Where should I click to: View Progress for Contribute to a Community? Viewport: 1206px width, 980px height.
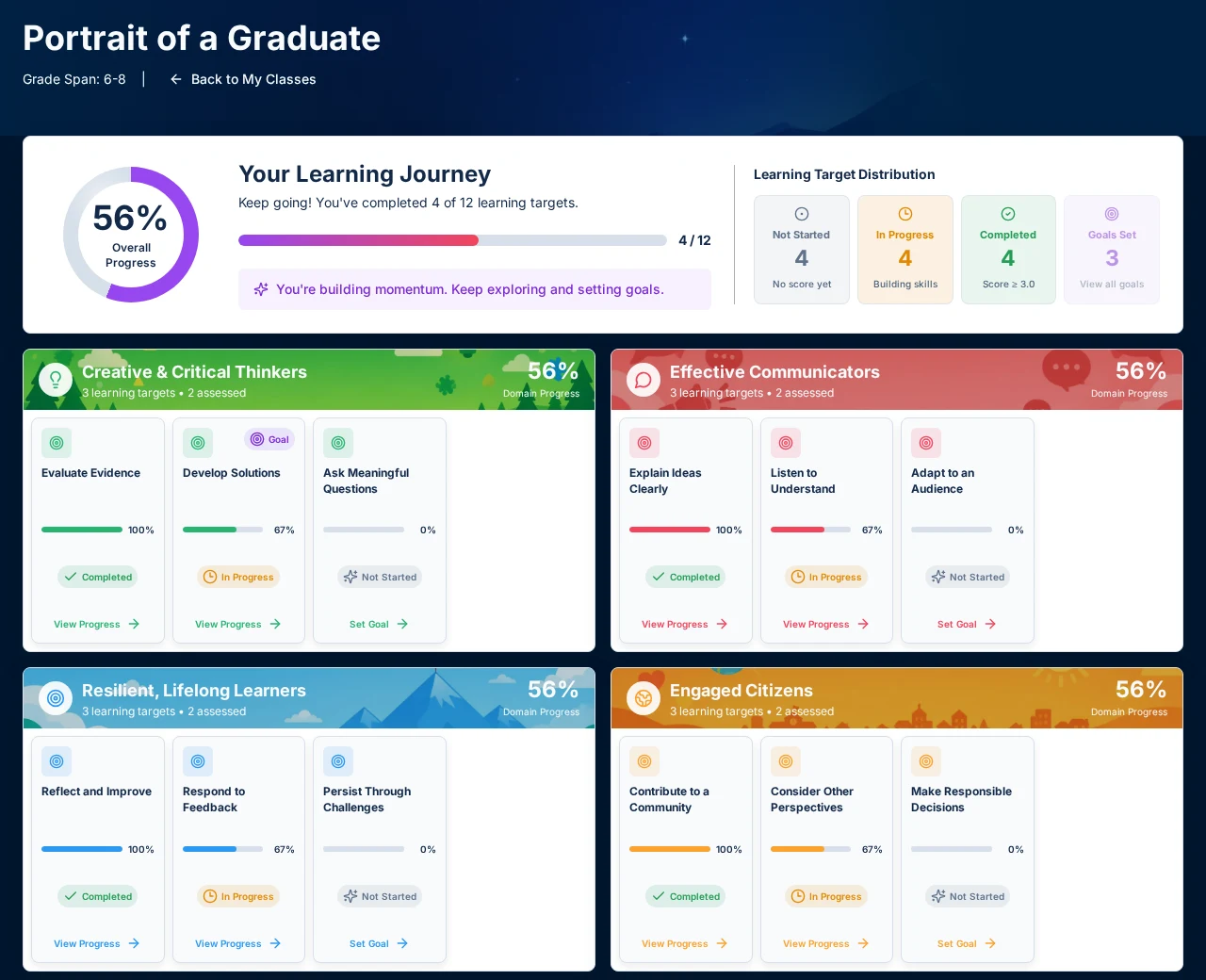685,943
